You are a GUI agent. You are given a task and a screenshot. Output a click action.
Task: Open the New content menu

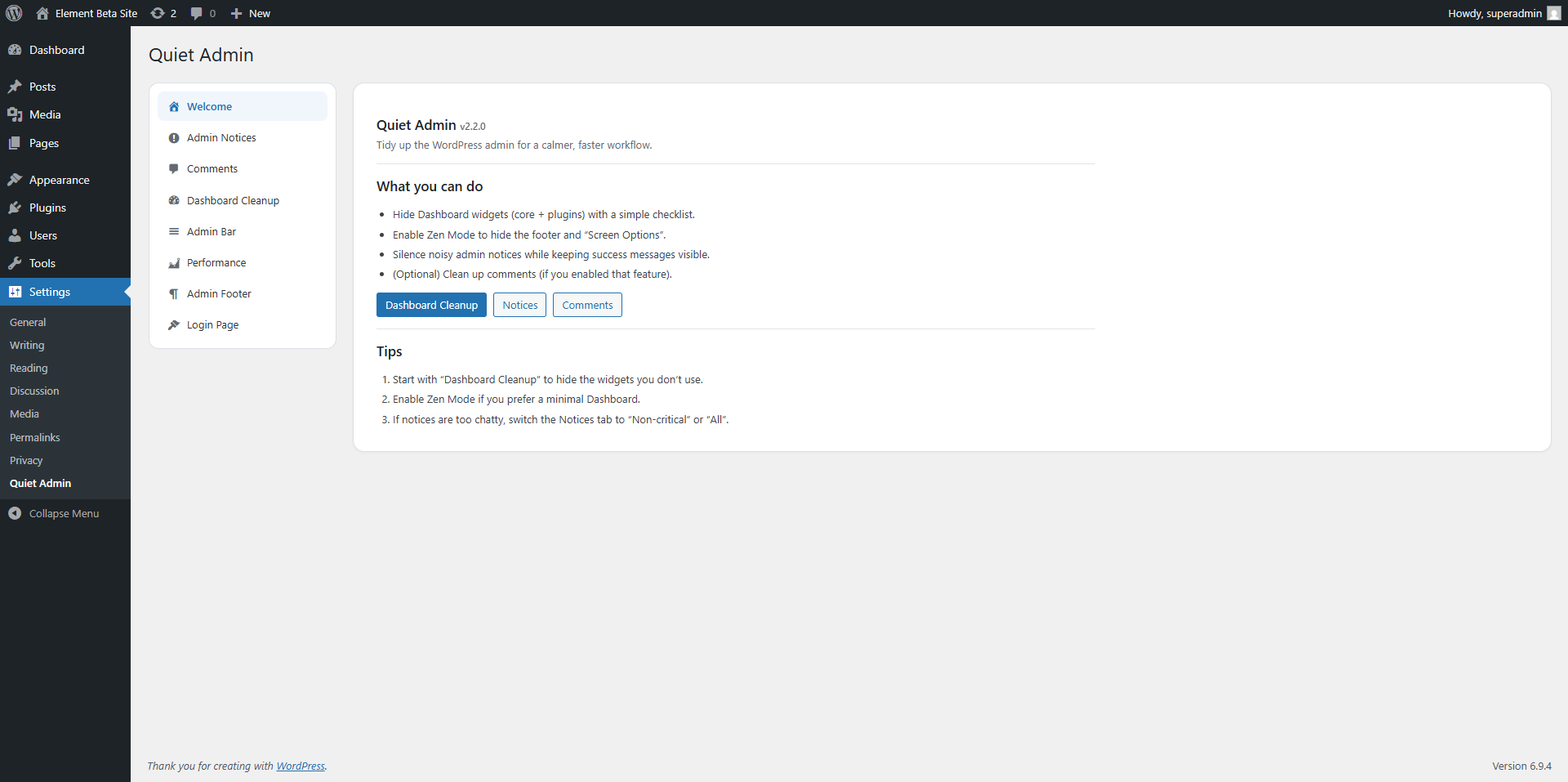(x=251, y=13)
